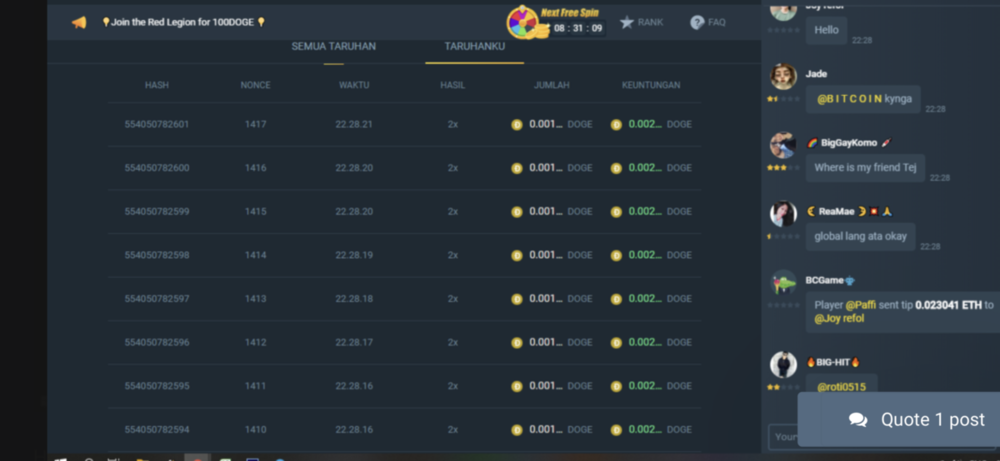Click Join the Red Legion announcement
The width and height of the screenshot is (1000, 461).
pyautogui.click(x=184, y=22)
